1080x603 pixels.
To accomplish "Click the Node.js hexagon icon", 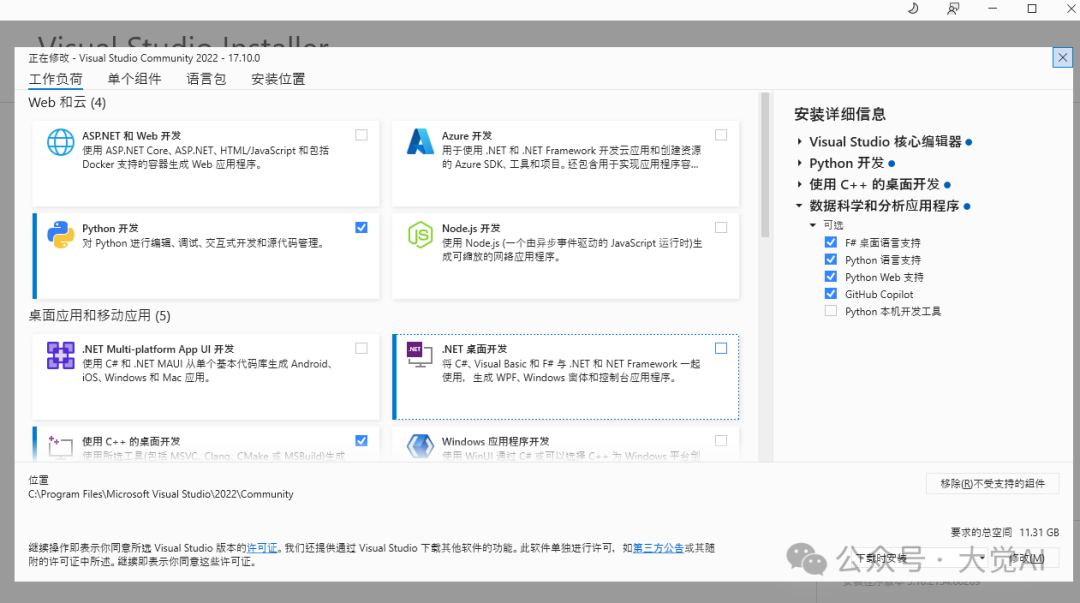I will pyautogui.click(x=420, y=235).
